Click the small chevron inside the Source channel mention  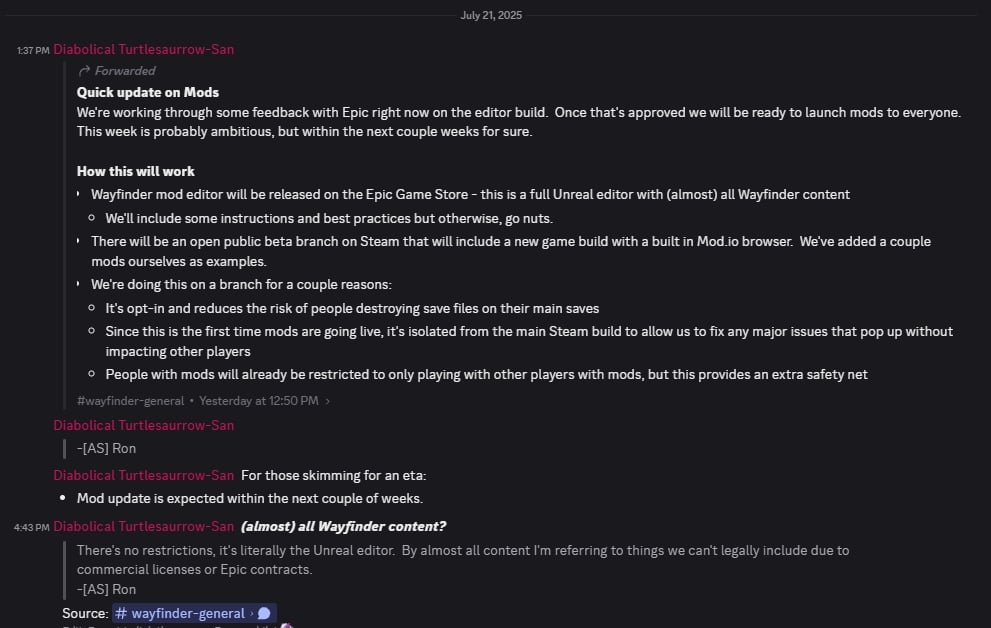click(x=251, y=613)
